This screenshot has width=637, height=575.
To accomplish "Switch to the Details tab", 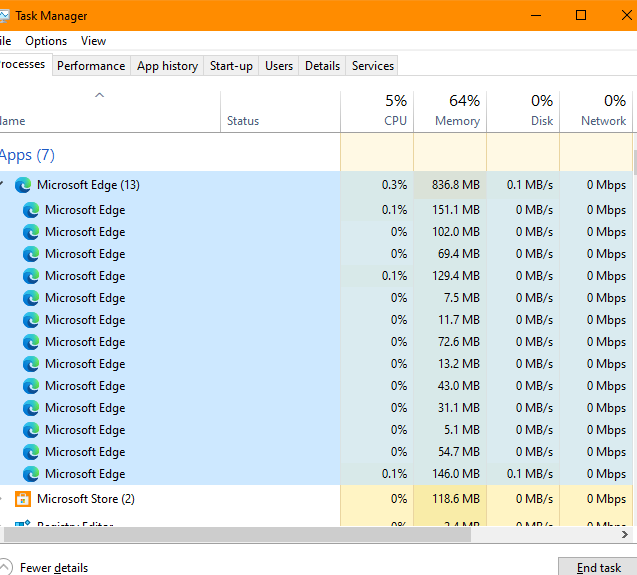I will pyautogui.click(x=322, y=66).
